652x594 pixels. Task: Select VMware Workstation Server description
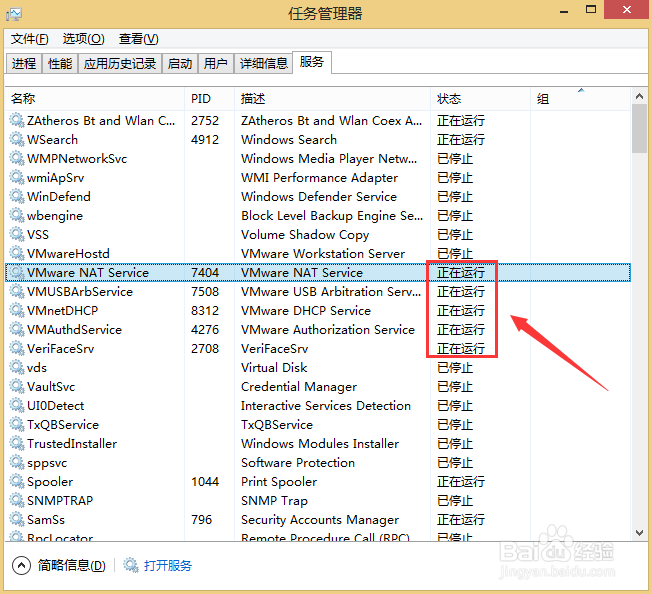click(x=323, y=254)
